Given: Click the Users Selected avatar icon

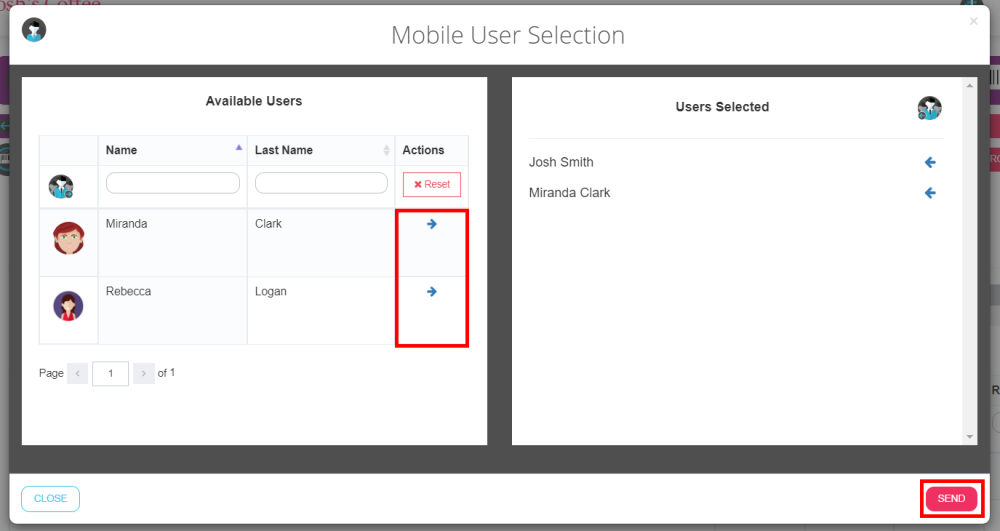Looking at the screenshot, I should pyautogui.click(x=929, y=108).
